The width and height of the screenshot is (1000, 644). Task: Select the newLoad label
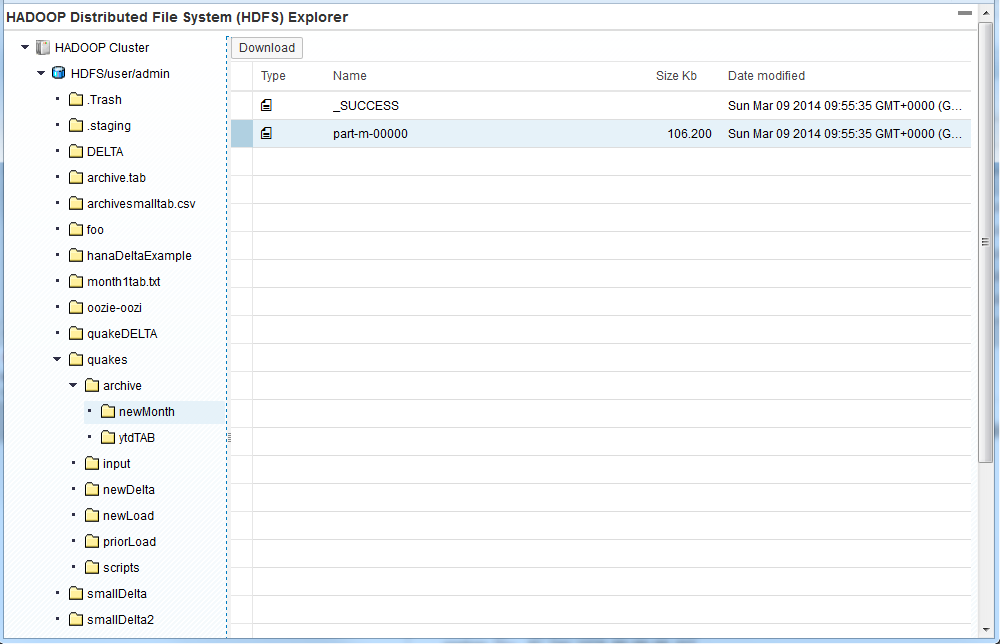[128, 516]
